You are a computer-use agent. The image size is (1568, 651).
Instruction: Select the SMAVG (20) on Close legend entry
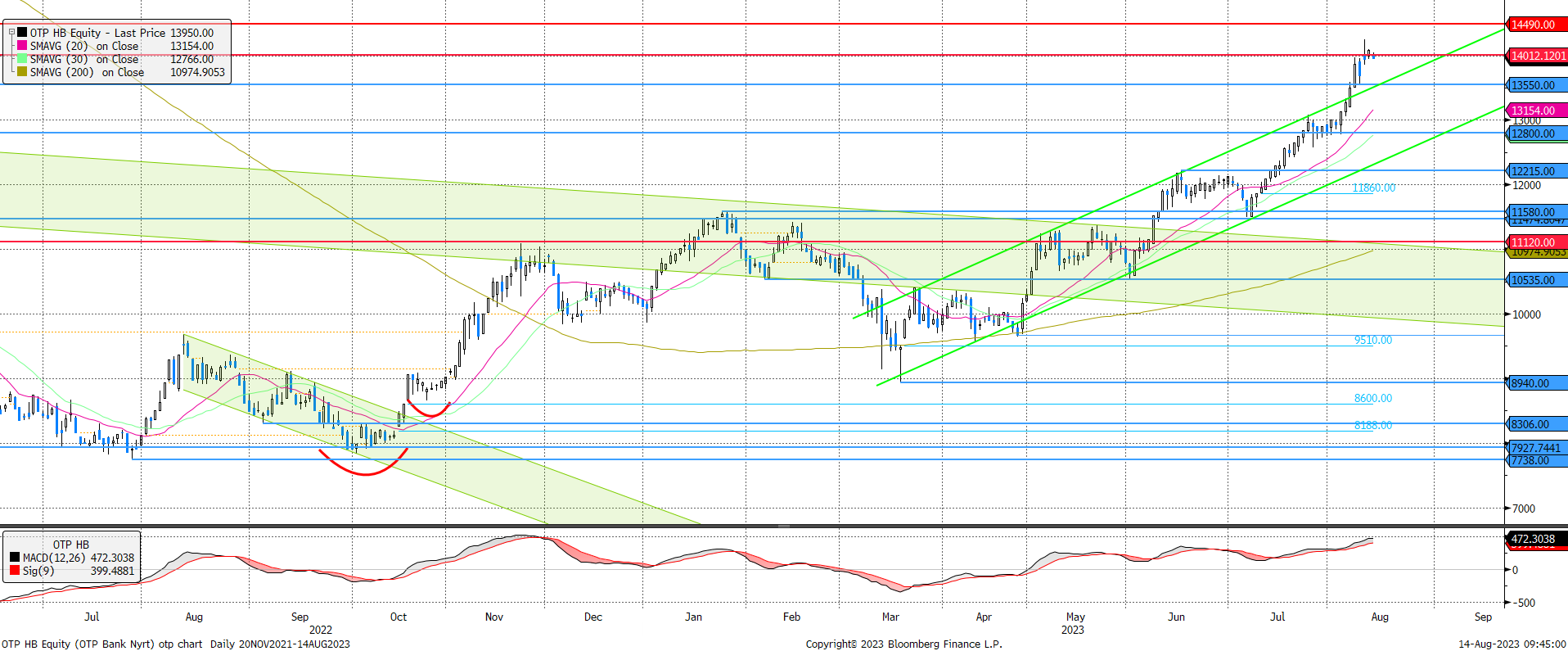(84, 46)
